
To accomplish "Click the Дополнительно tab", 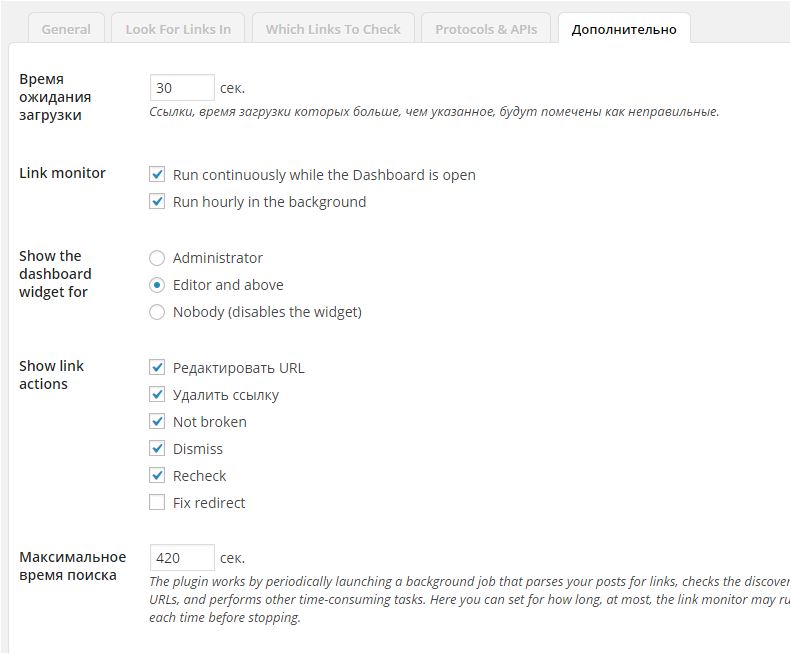I will [x=624, y=29].
